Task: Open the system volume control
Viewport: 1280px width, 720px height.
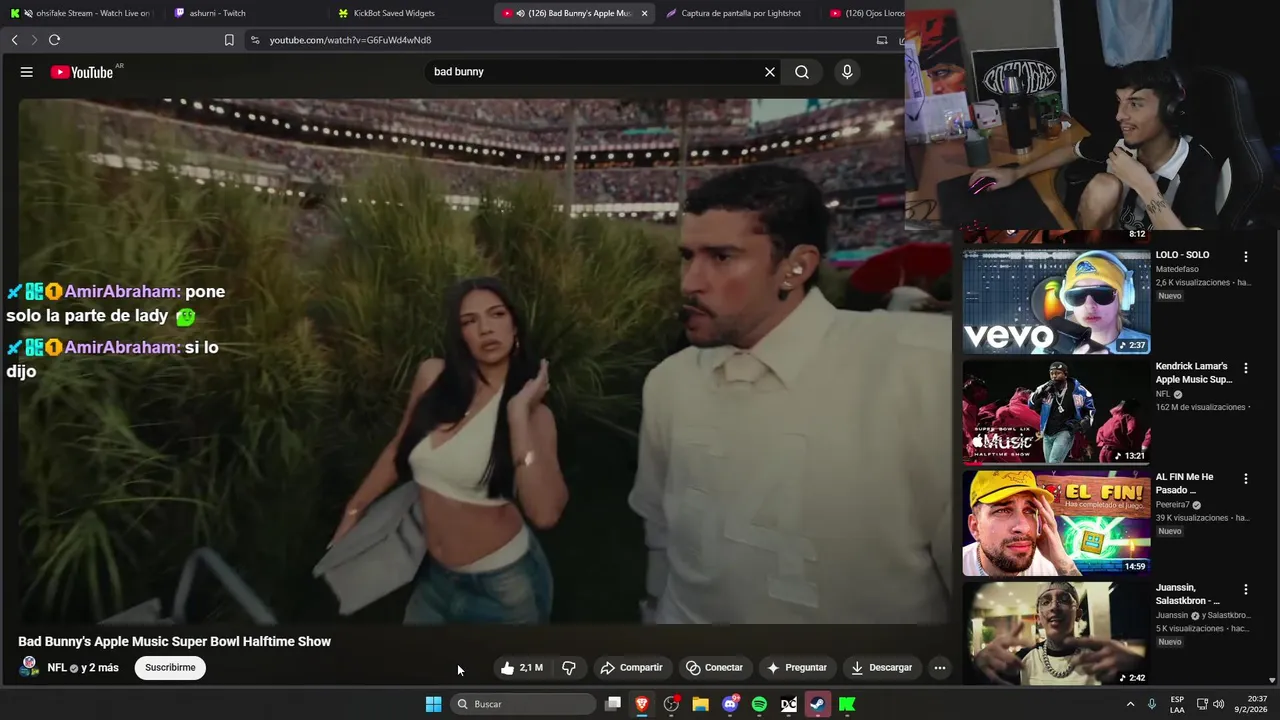Action: [1218, 704]
